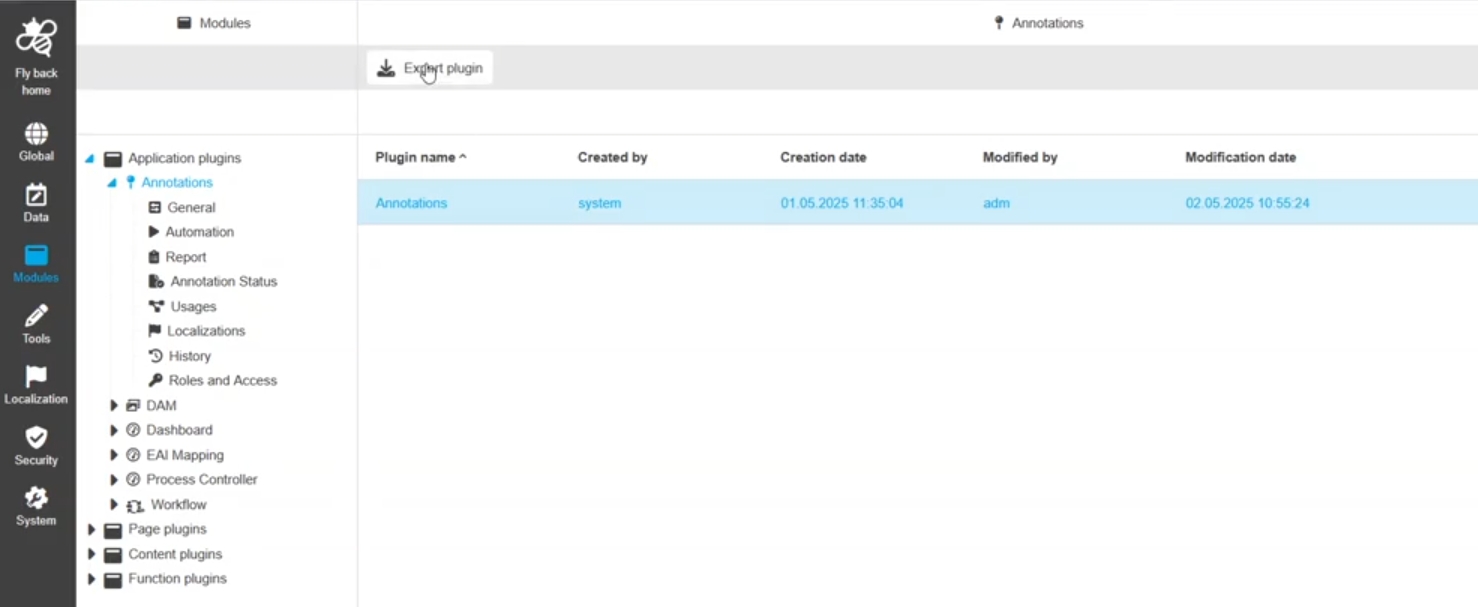Expand the DAM tree node
The height and width of the screenshot is (607, 1478).
tap(114, 405)
